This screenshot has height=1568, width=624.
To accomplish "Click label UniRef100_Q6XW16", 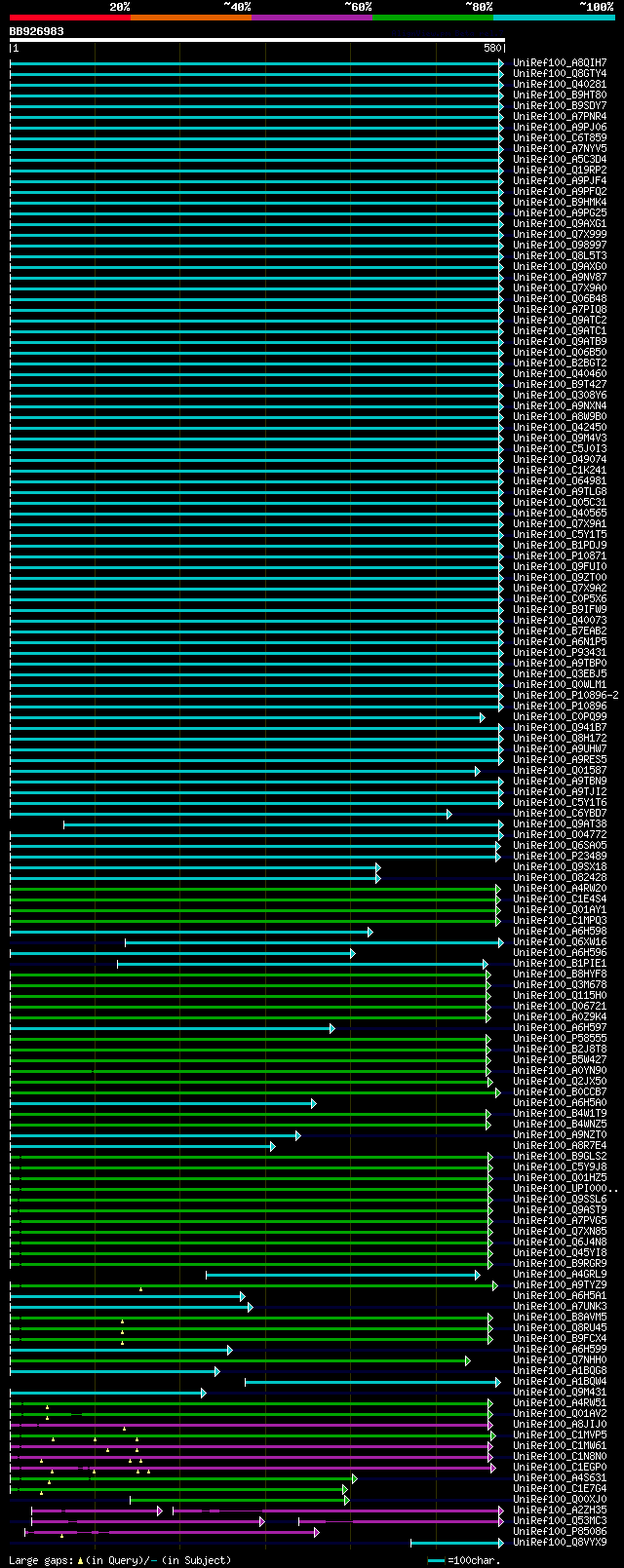I will pyautogui.click(x=560, y=942).
